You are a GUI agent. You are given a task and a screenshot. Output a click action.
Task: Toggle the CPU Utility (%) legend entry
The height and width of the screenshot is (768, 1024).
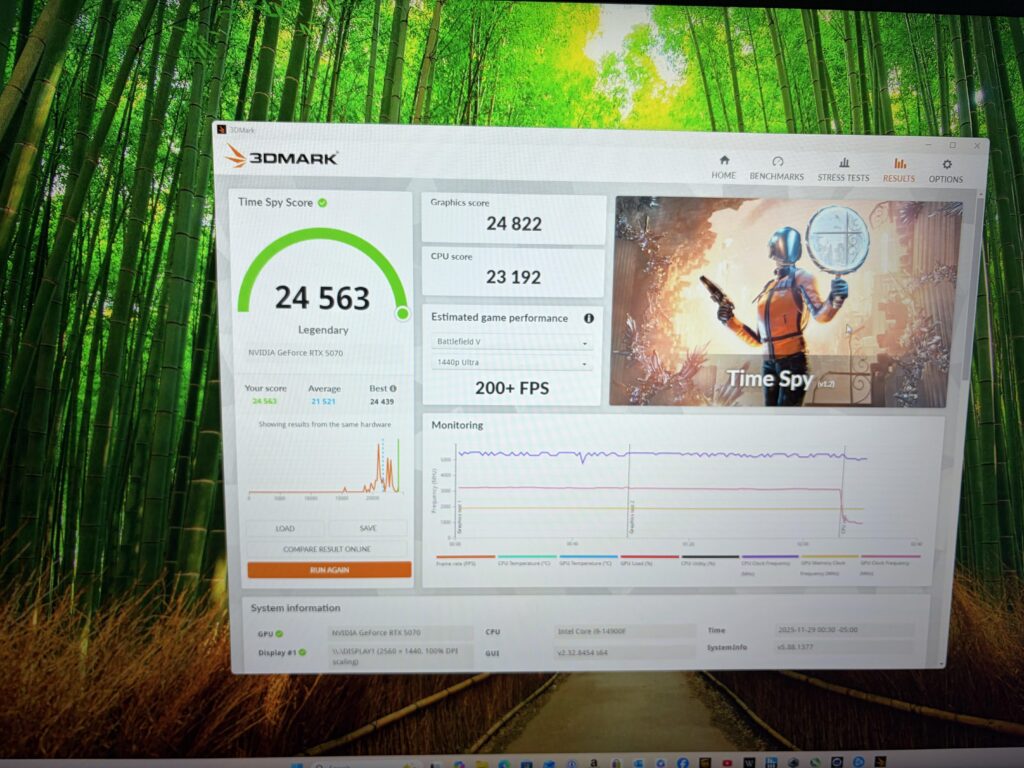pyautogui.click(x=709, y=560)
